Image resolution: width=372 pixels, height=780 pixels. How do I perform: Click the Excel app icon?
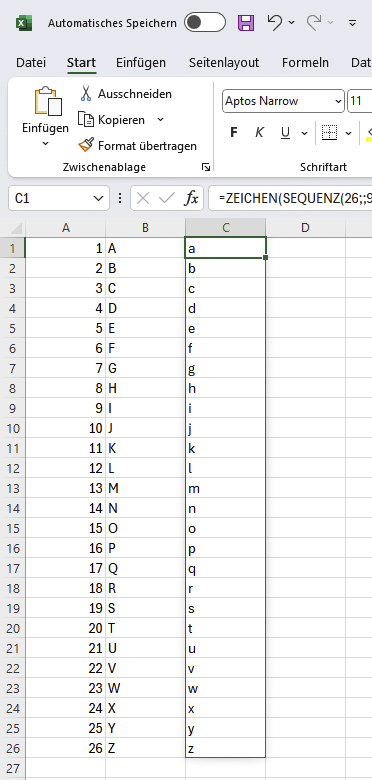point(23,23)
